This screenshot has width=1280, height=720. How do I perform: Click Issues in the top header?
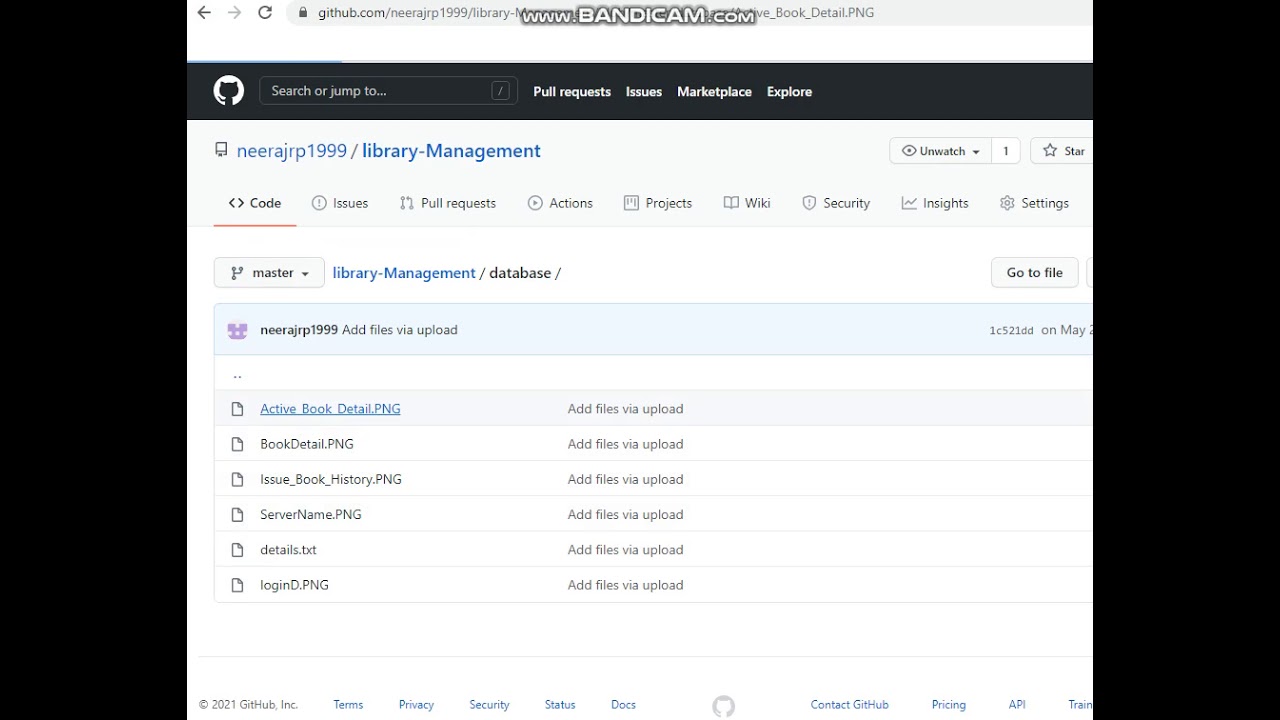(644, 92)
